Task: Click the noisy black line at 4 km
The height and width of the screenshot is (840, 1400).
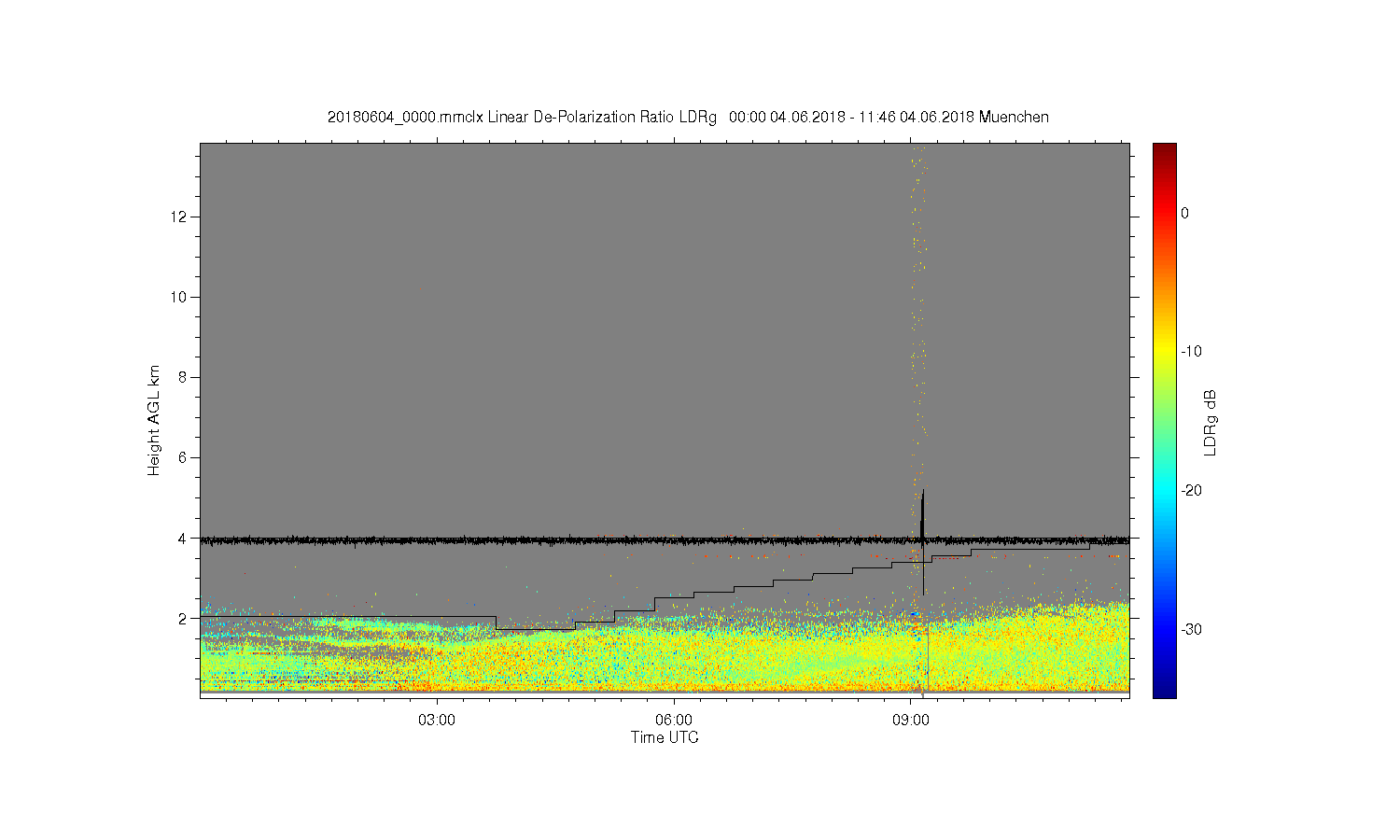Action: (665, 539)
